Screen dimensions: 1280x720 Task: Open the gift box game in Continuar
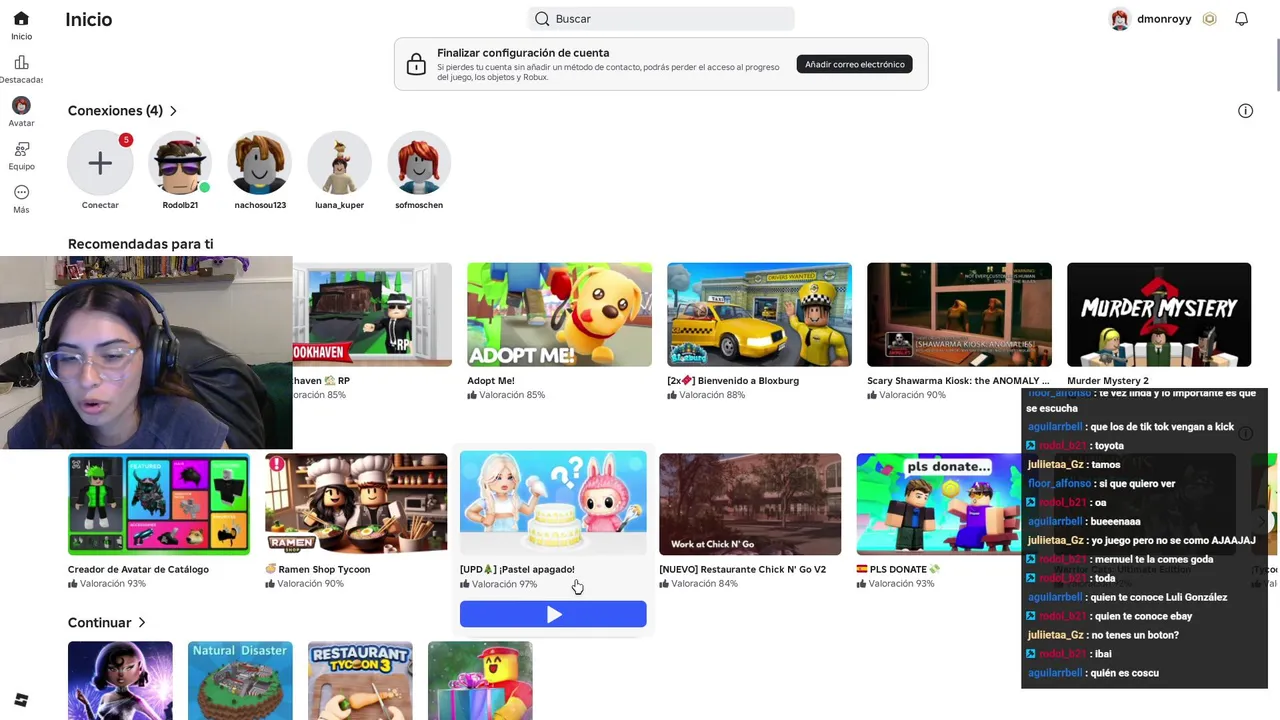pos(480,681)
